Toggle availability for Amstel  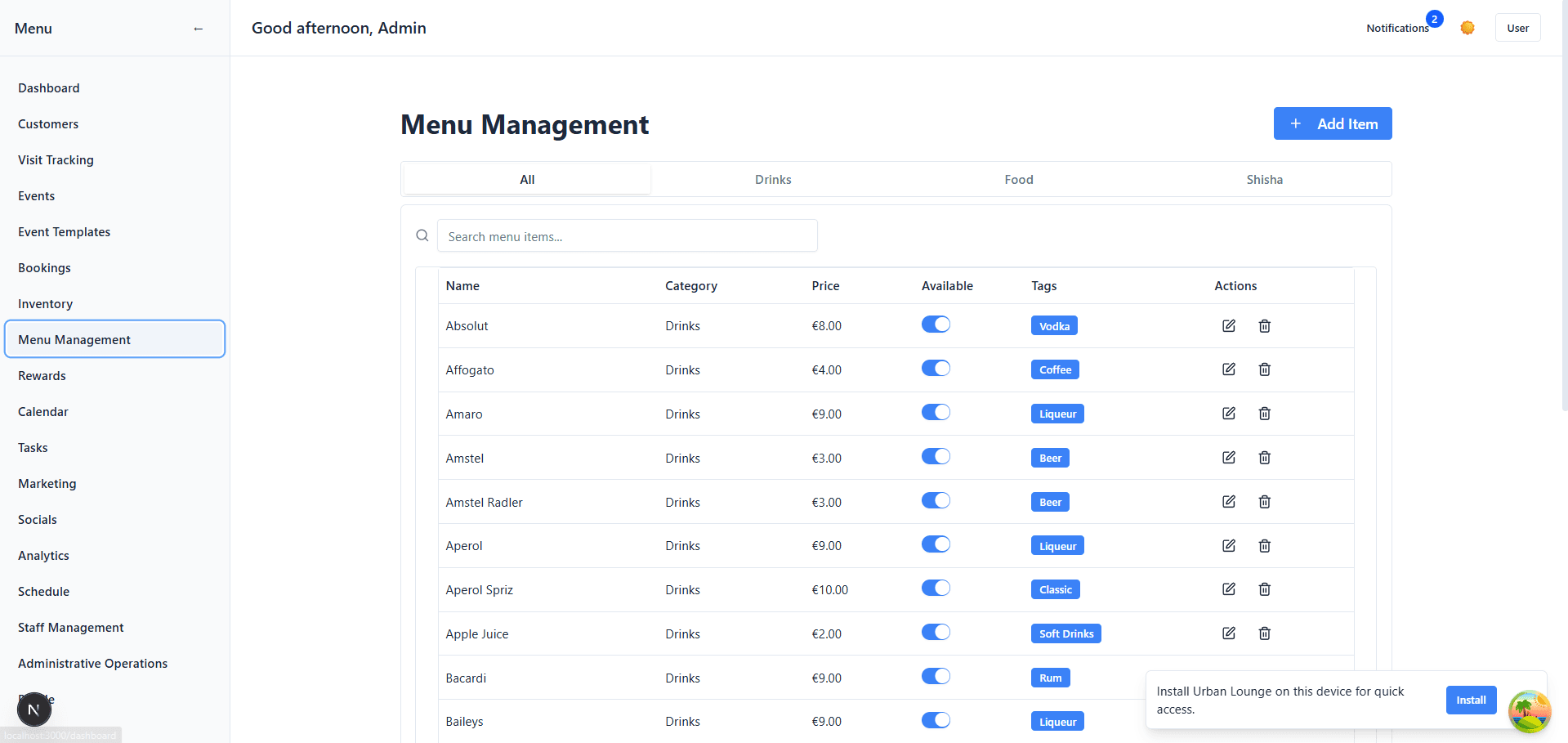point(936,457)
